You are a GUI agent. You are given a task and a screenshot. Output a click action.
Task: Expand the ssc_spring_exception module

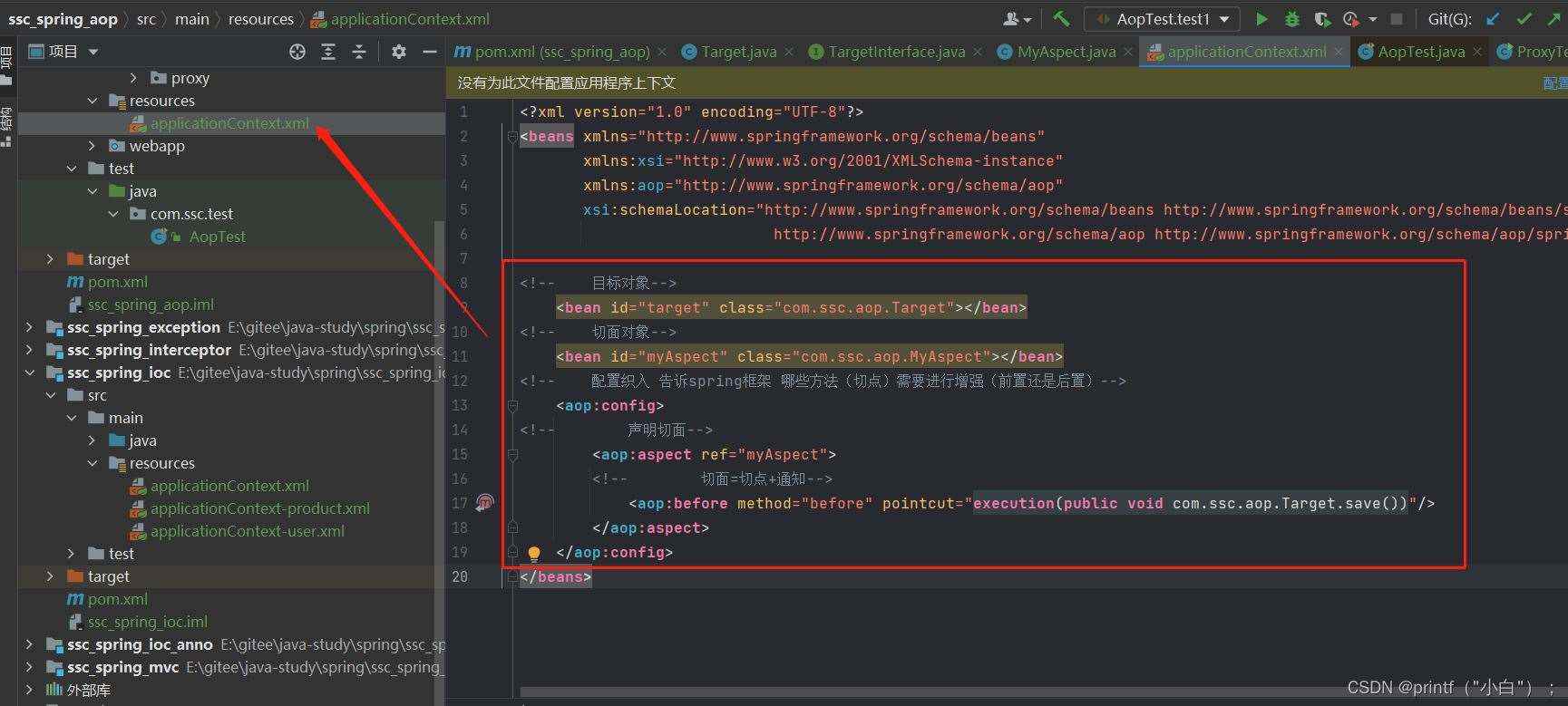pyautogui.click(x=30, y=327)
